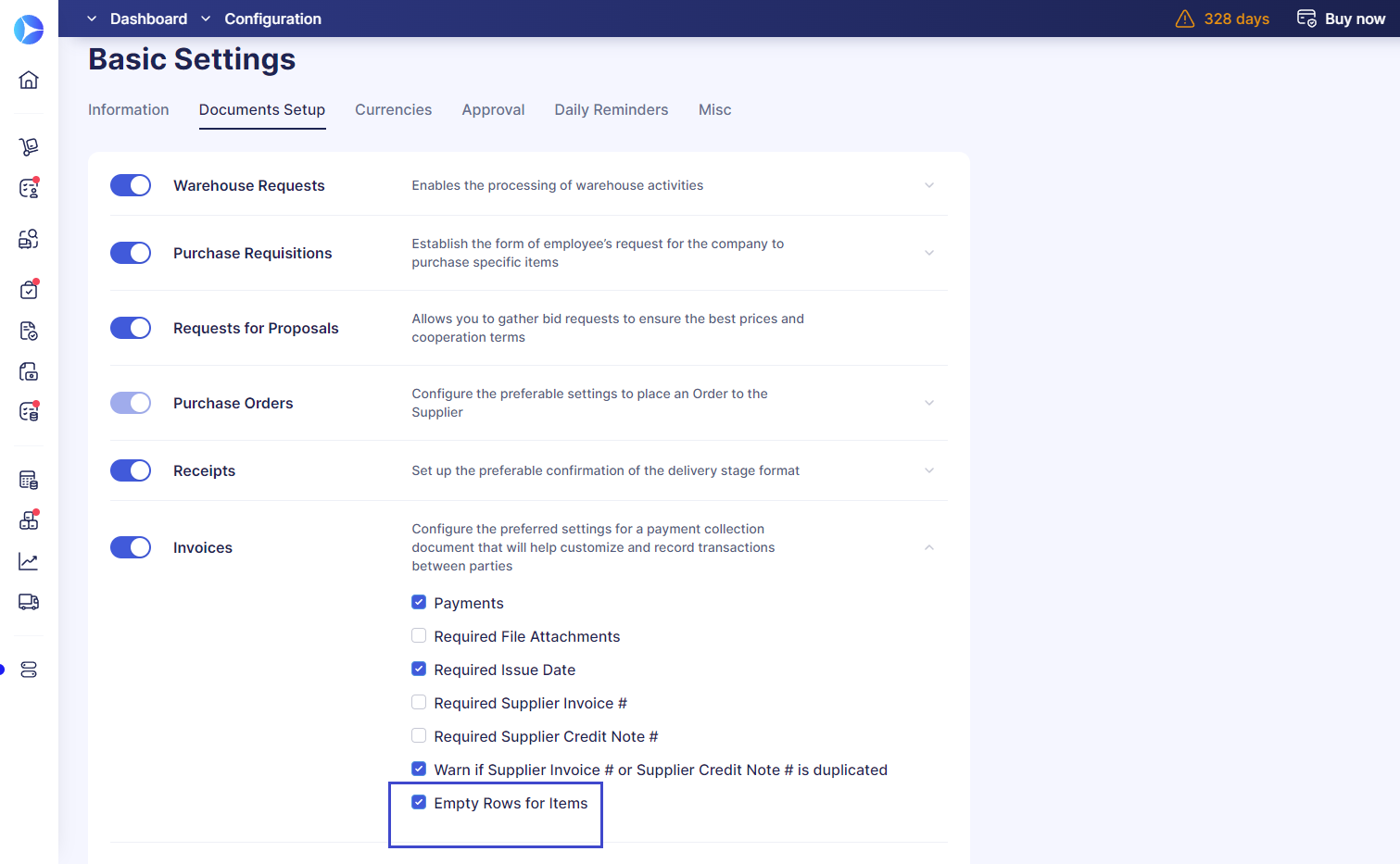This screenshot has height=864, width=1400.
Task: Turn off the Requests for Proposals switch
Action: pos(131,328)
